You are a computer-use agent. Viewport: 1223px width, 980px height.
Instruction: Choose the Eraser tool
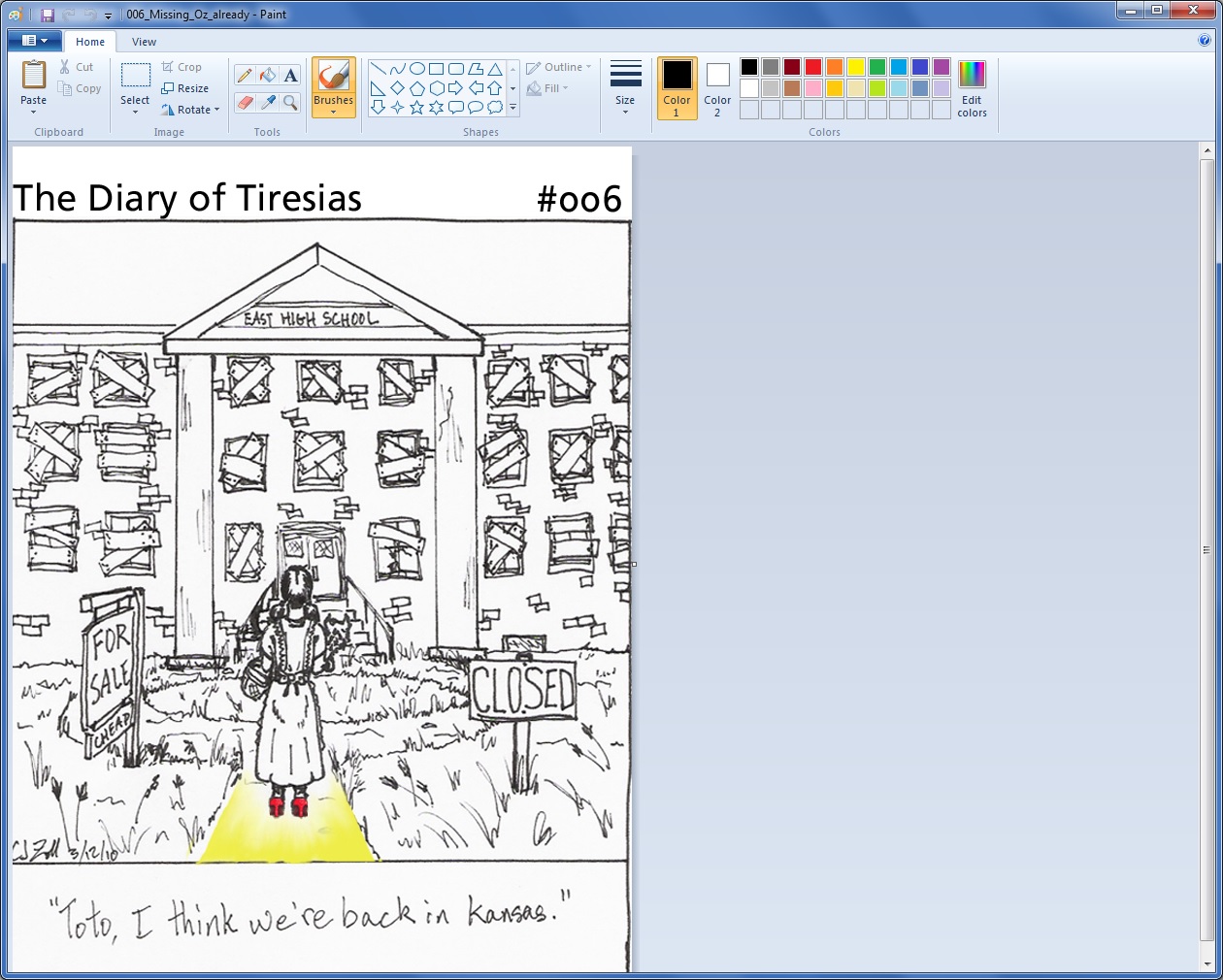[245, 102]
